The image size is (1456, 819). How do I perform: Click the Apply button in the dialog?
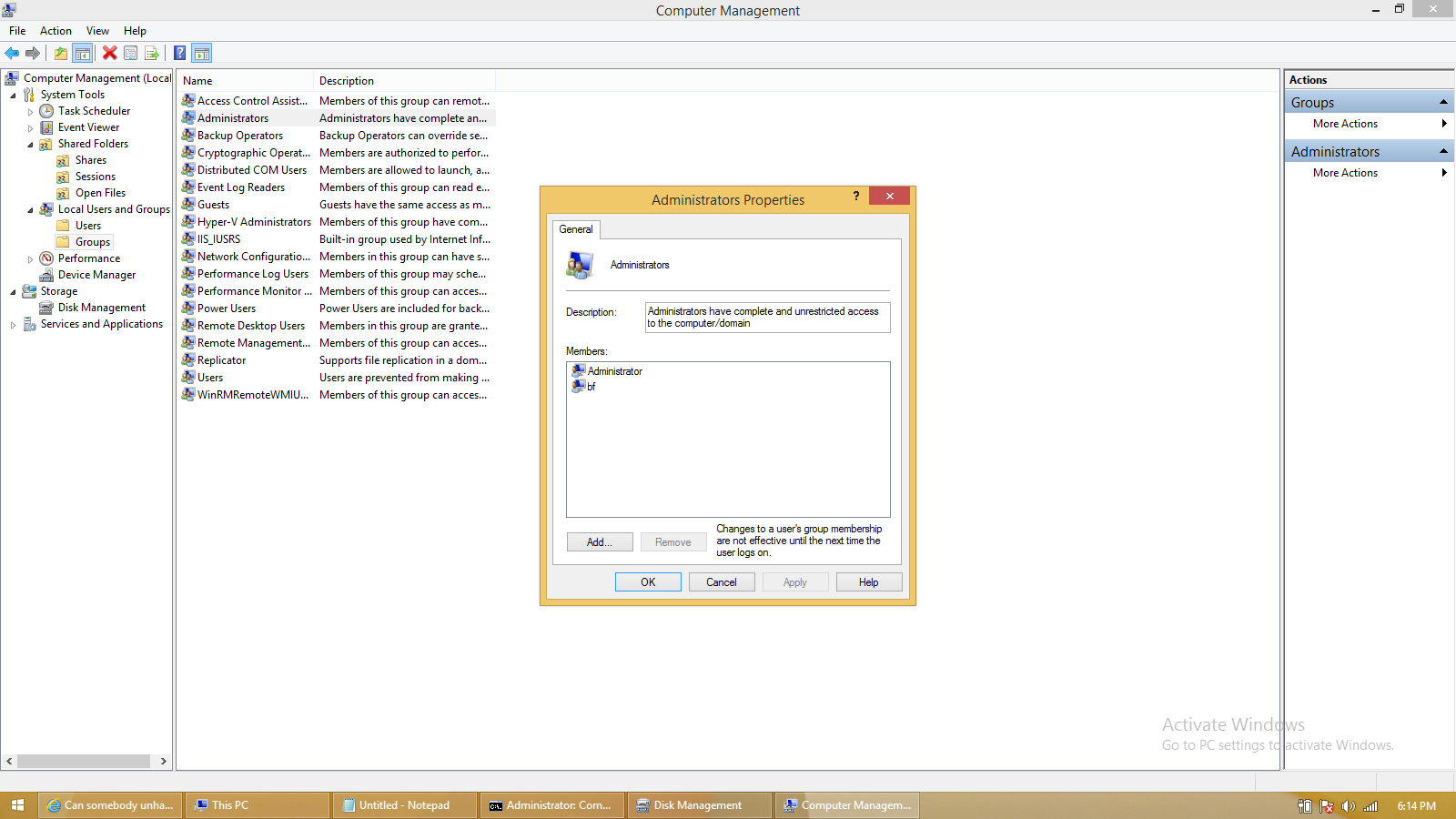(x=795, y=582)
